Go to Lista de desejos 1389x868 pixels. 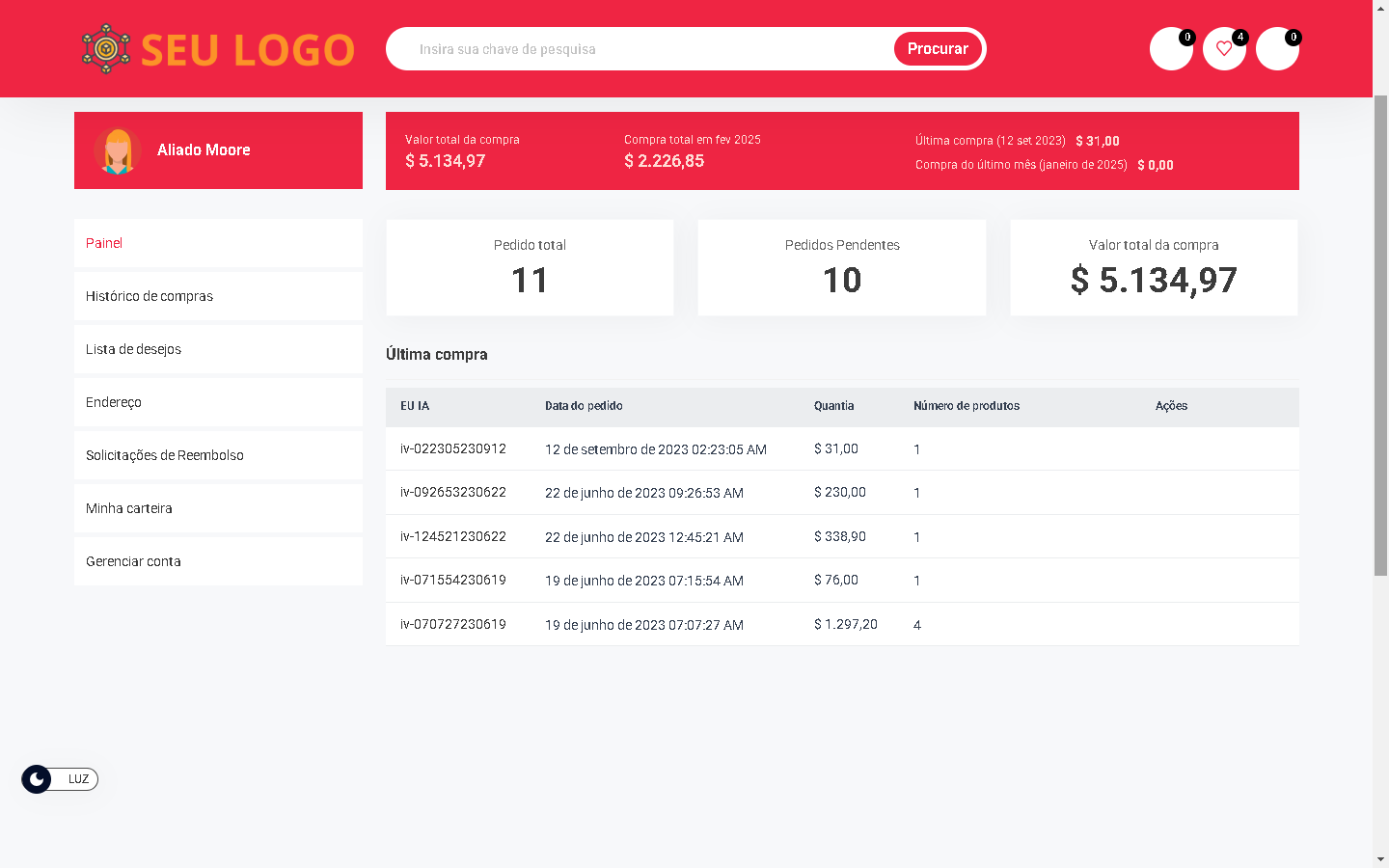point(133,349)
